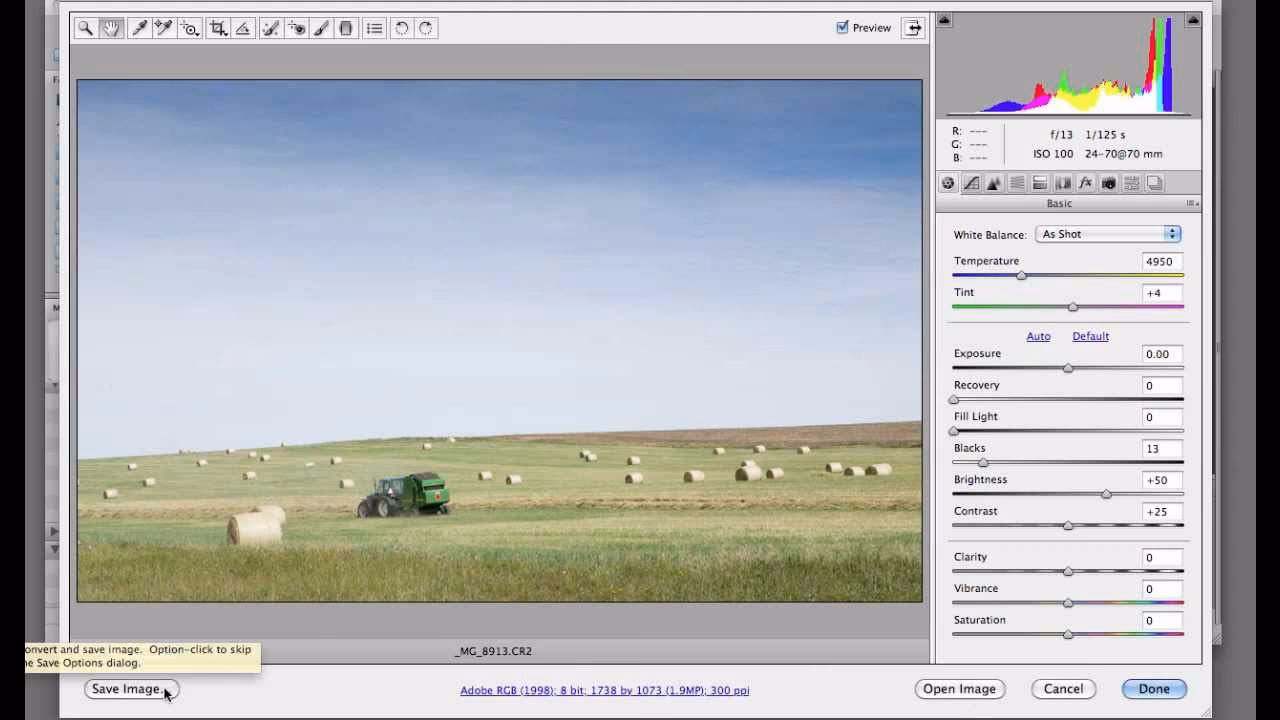1280x720 pixels.
Task: Open the White Balance dropdown
Action: coord(1108,233)
